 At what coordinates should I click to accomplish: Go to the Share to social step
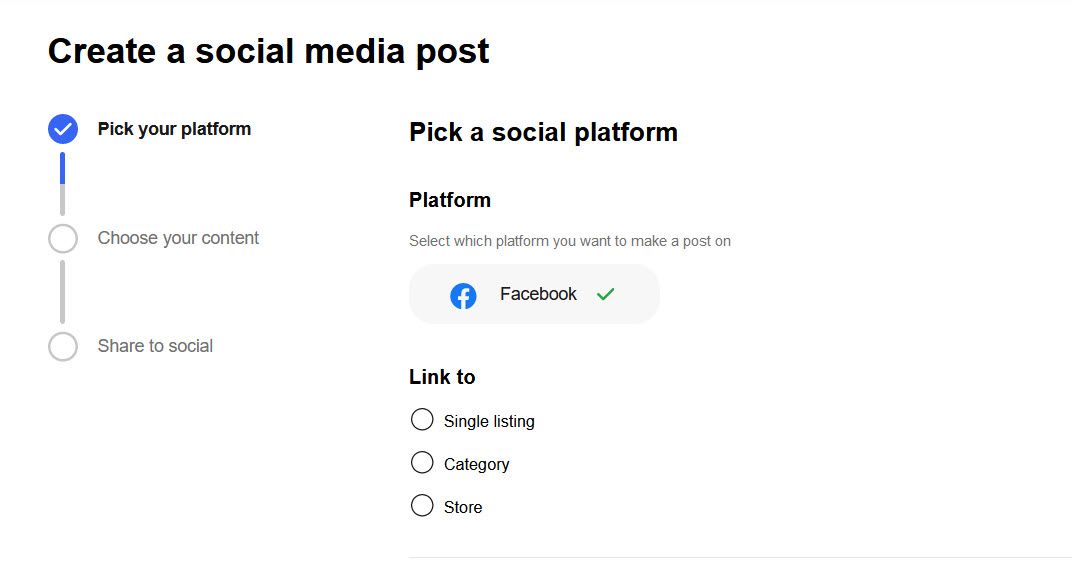(155, 346)
